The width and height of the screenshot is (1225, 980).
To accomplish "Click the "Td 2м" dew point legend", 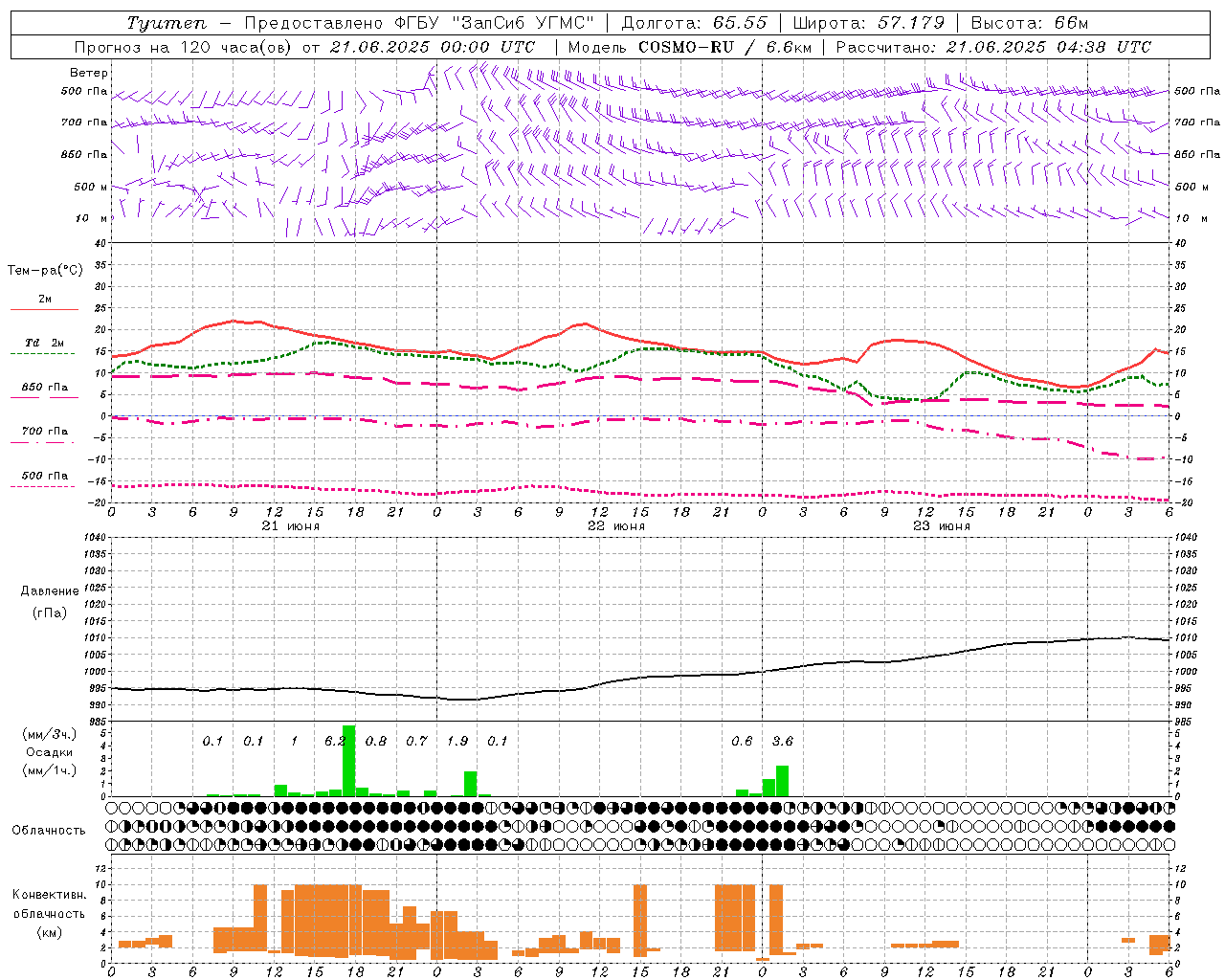I will click(45, 343).
